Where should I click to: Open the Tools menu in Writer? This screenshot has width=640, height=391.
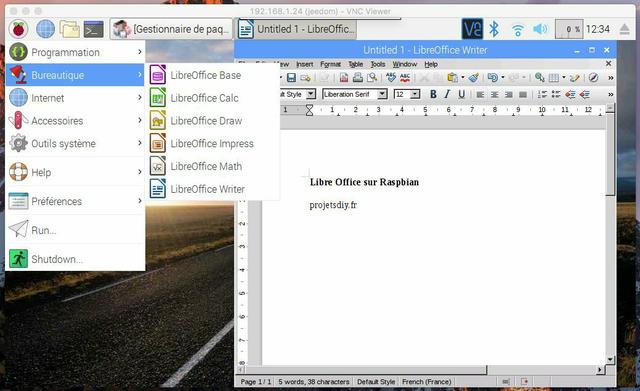[378, 64]
